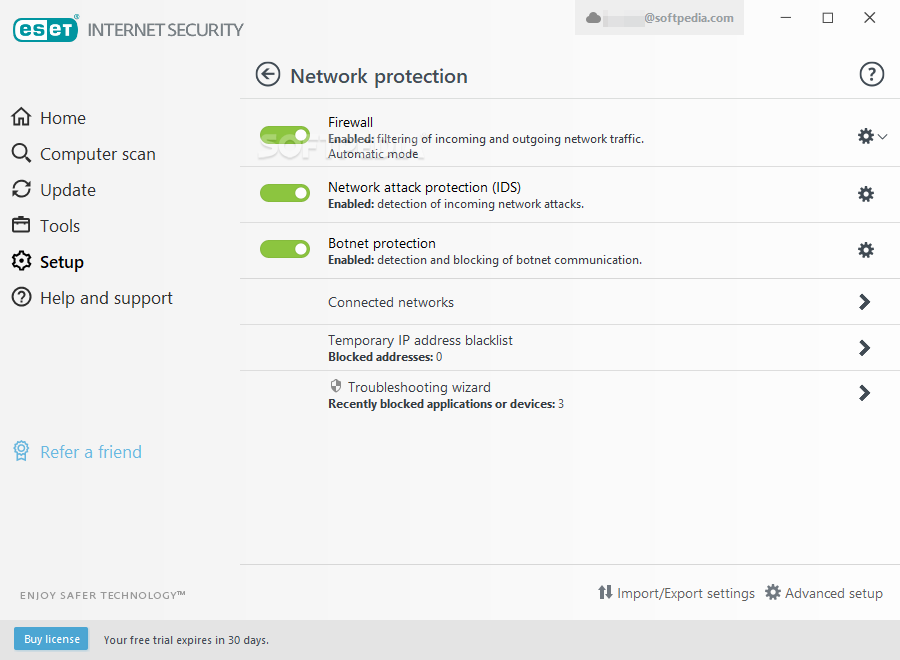
Task: Click the Botnet protection label
Action: [382, 243]
